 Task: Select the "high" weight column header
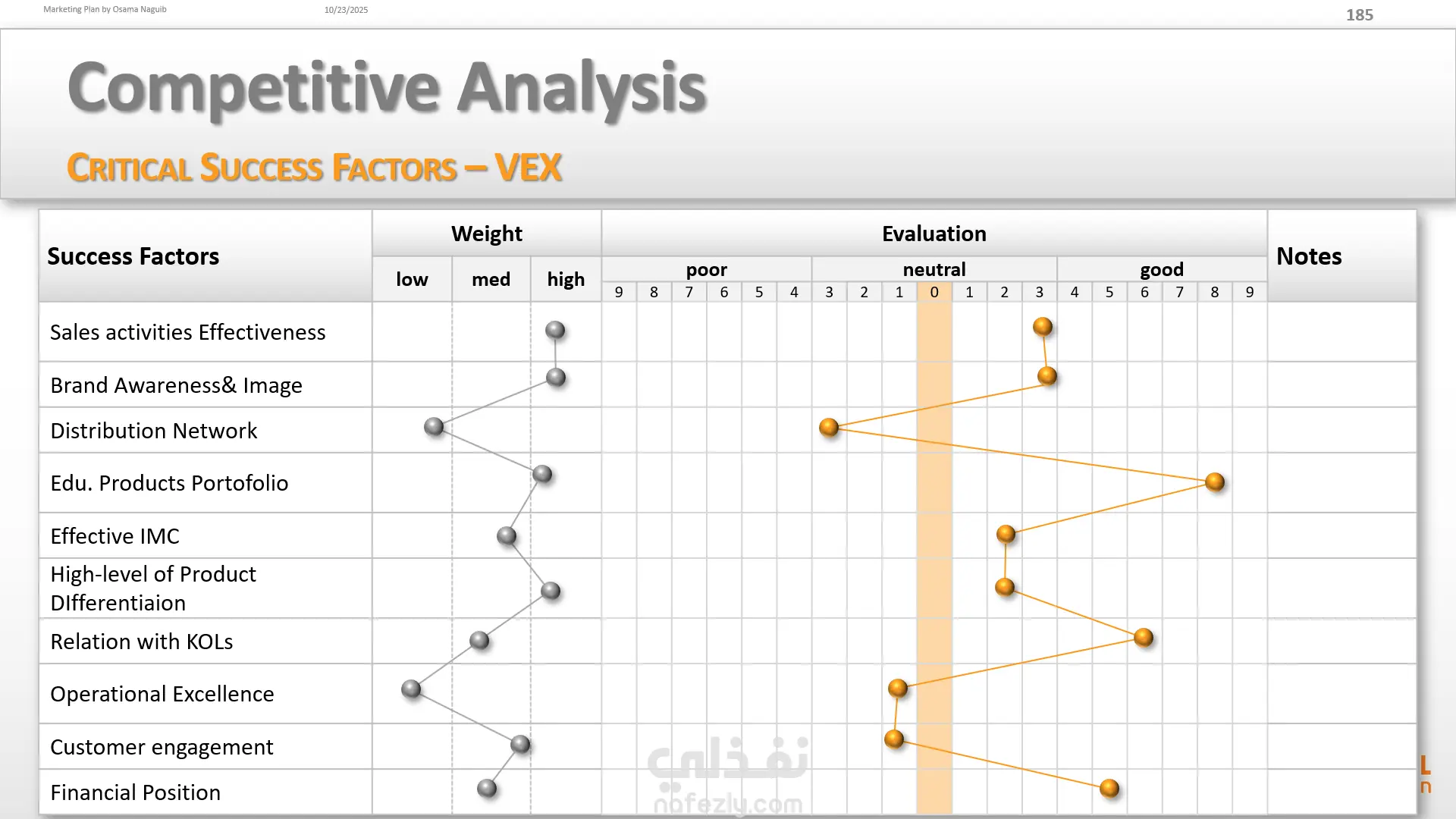tap(566, 279)
